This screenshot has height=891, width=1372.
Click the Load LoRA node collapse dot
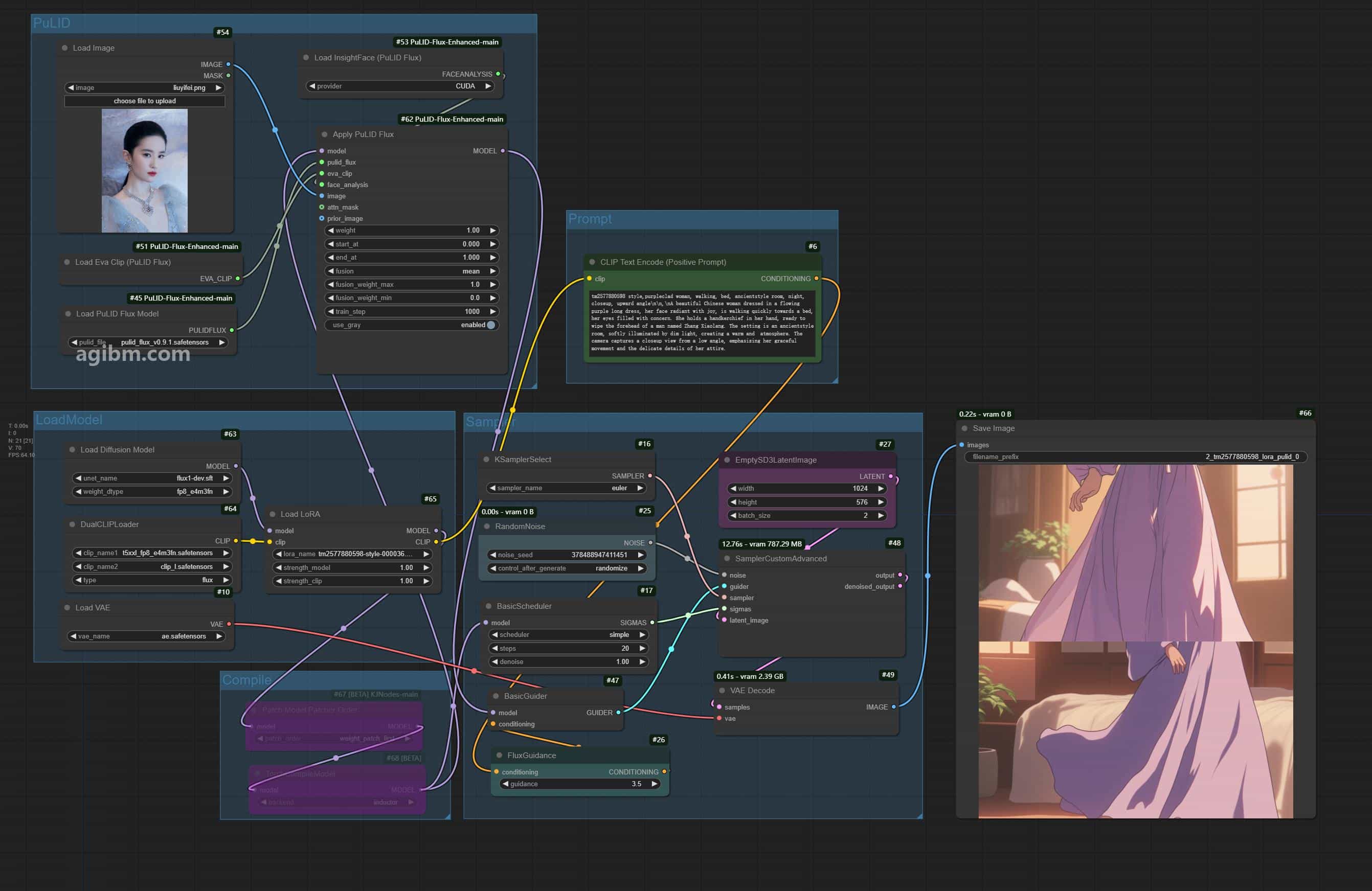click(x=272, y=514)
